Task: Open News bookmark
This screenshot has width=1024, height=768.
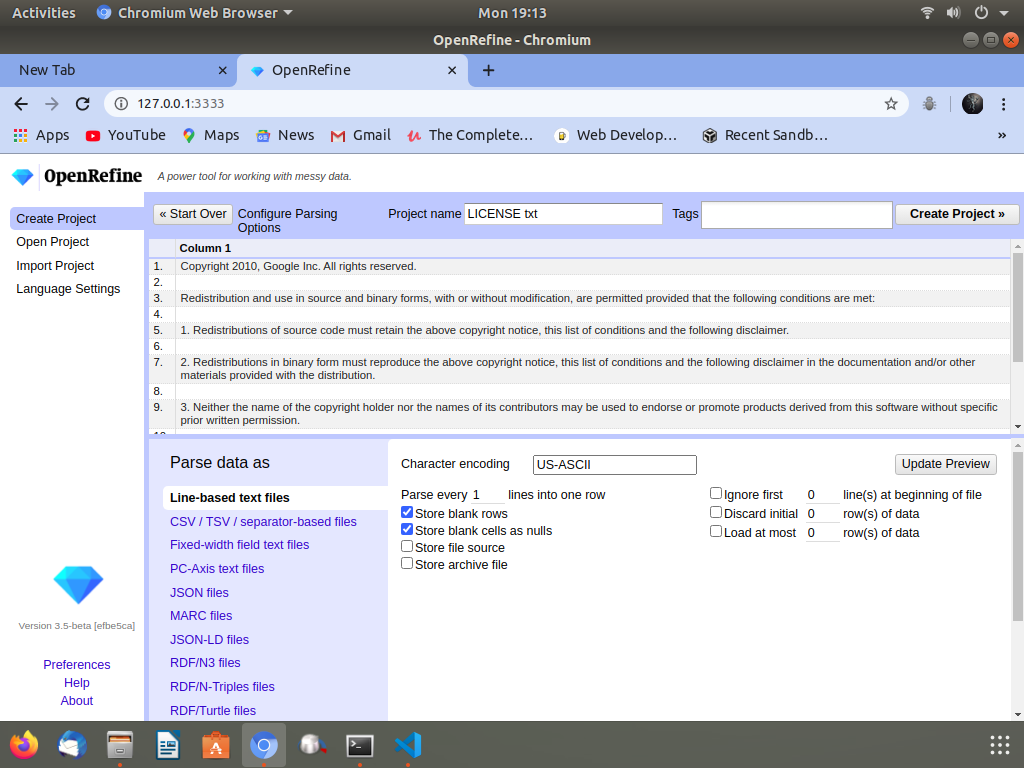Action: pos(285,135)
